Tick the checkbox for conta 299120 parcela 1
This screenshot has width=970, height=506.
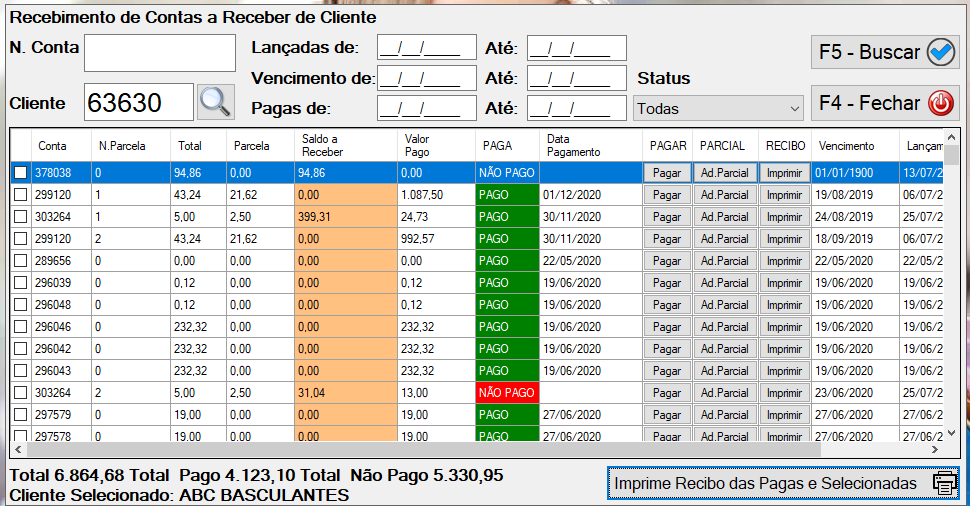pos(20,195)
